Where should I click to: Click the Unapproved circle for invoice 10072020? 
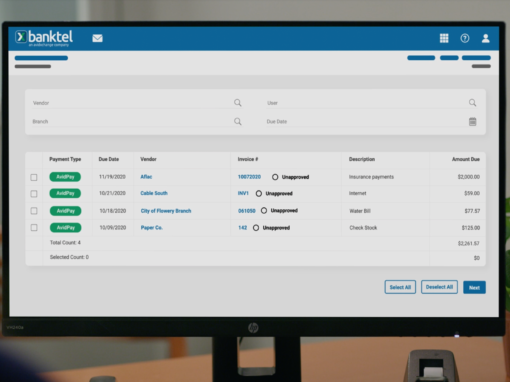coord(275,177)
